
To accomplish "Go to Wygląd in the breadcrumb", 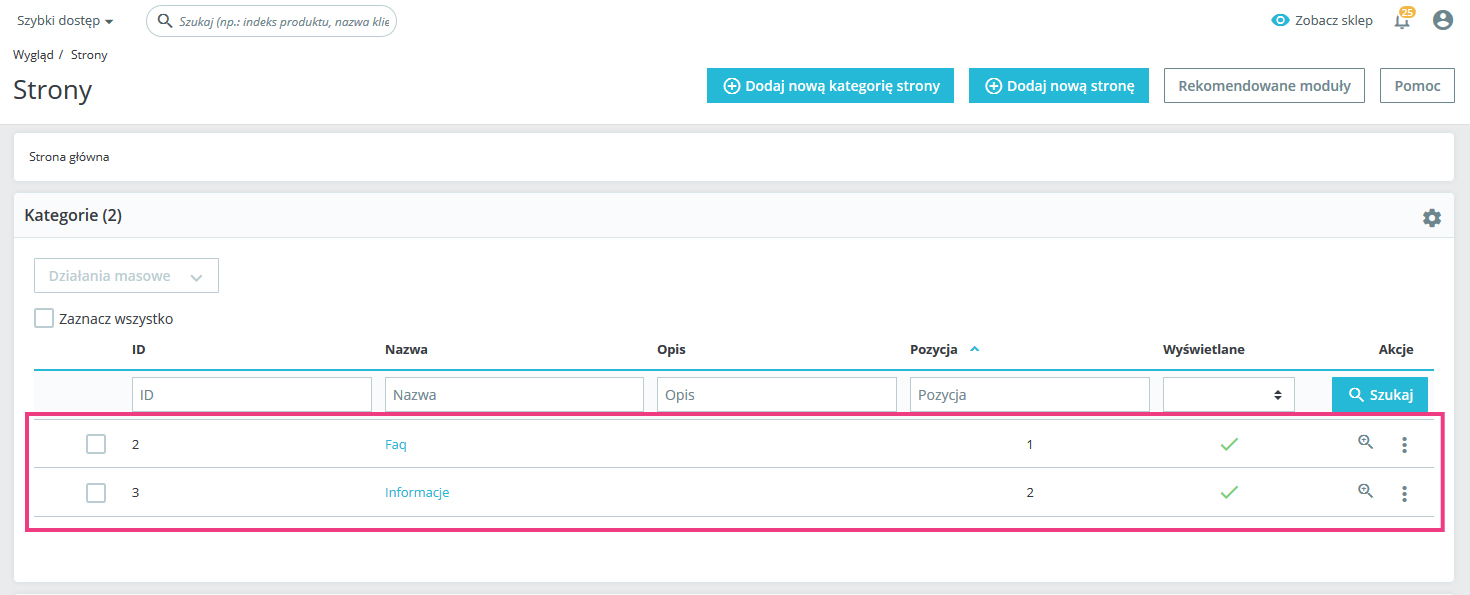I will pyautogui.click(x=33, y=55).
